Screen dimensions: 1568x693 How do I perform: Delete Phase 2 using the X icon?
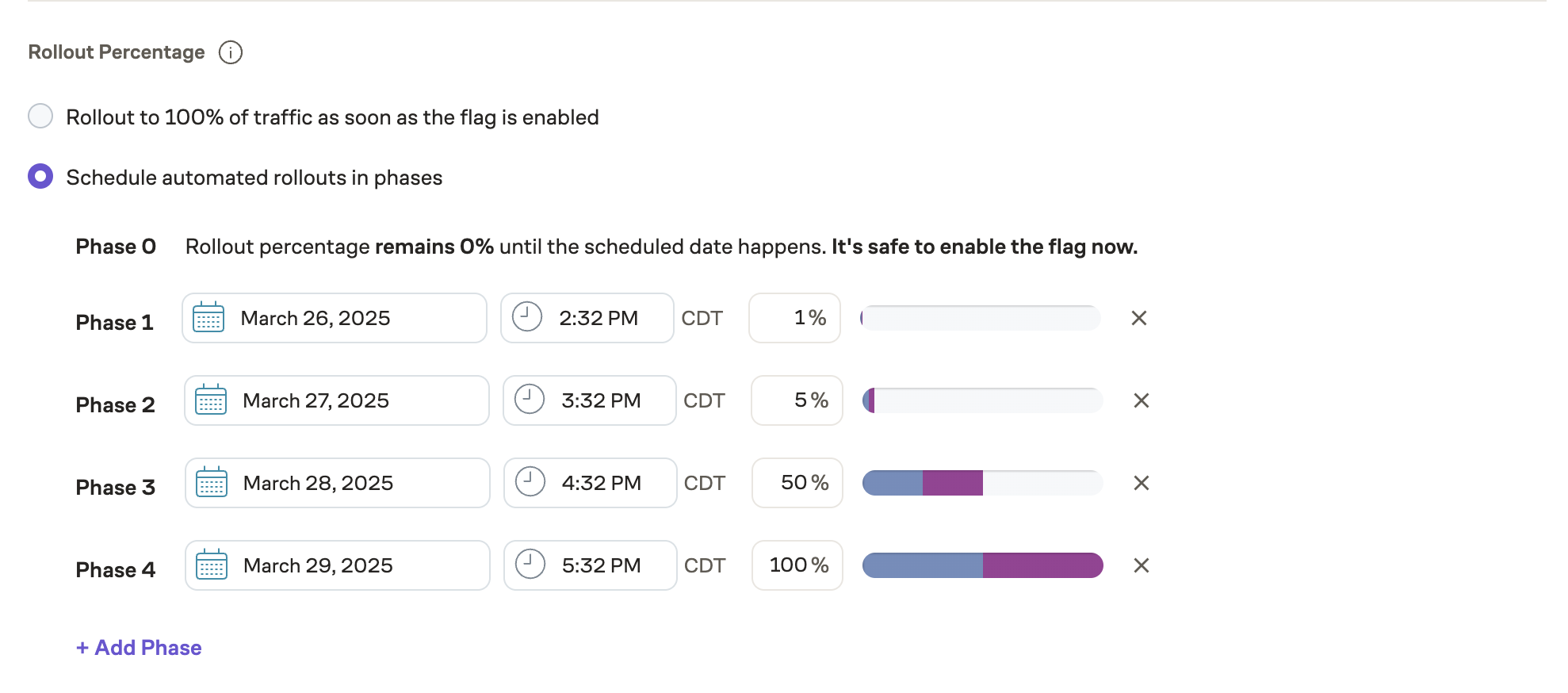click(x=1142, y=400)
